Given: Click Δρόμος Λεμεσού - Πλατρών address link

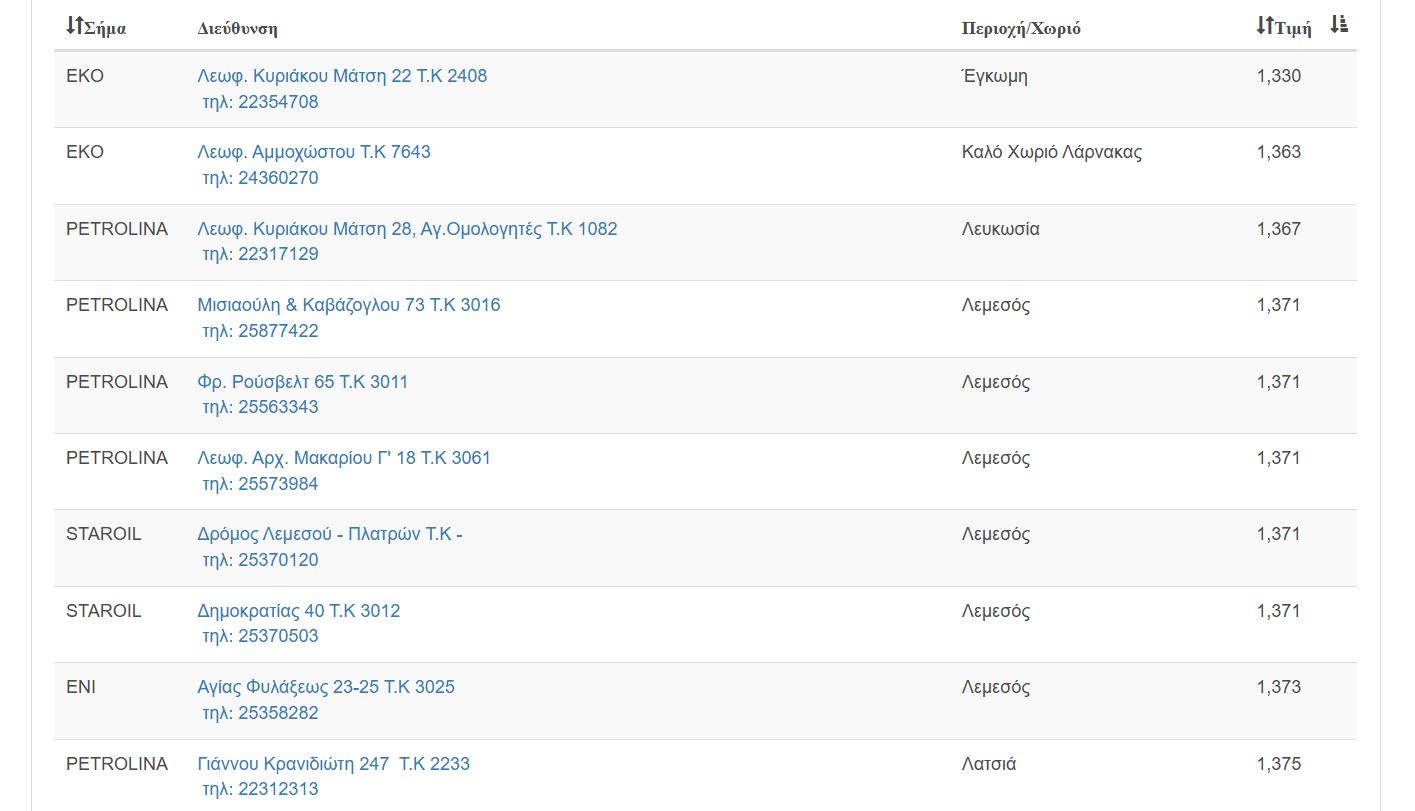Looking at the screenshot, I should (330, 534).
